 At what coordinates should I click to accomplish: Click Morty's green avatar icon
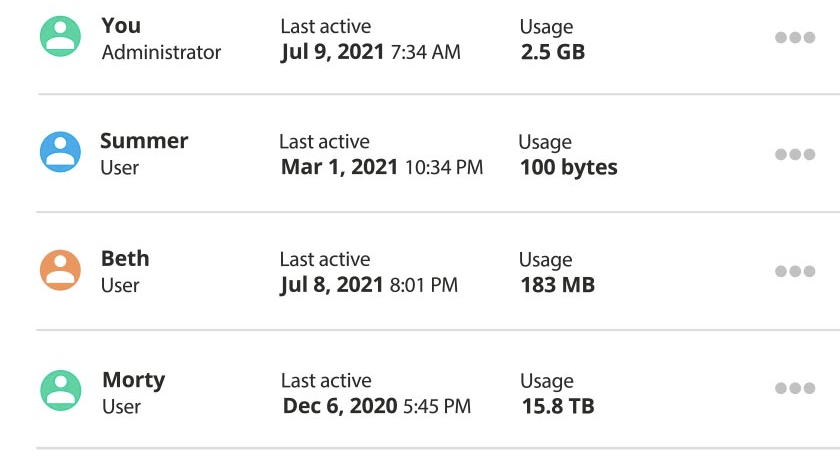pyautogui.click(x=60, y=391)
